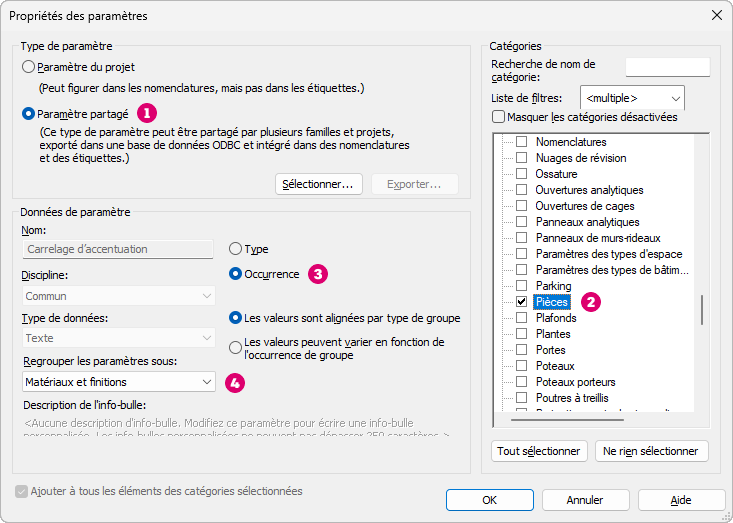The height and width of the screenshot is (523, 733).
Task: Select 'Les valeurs peuvent varier' radio option
Action: click(x=236, y=348)
